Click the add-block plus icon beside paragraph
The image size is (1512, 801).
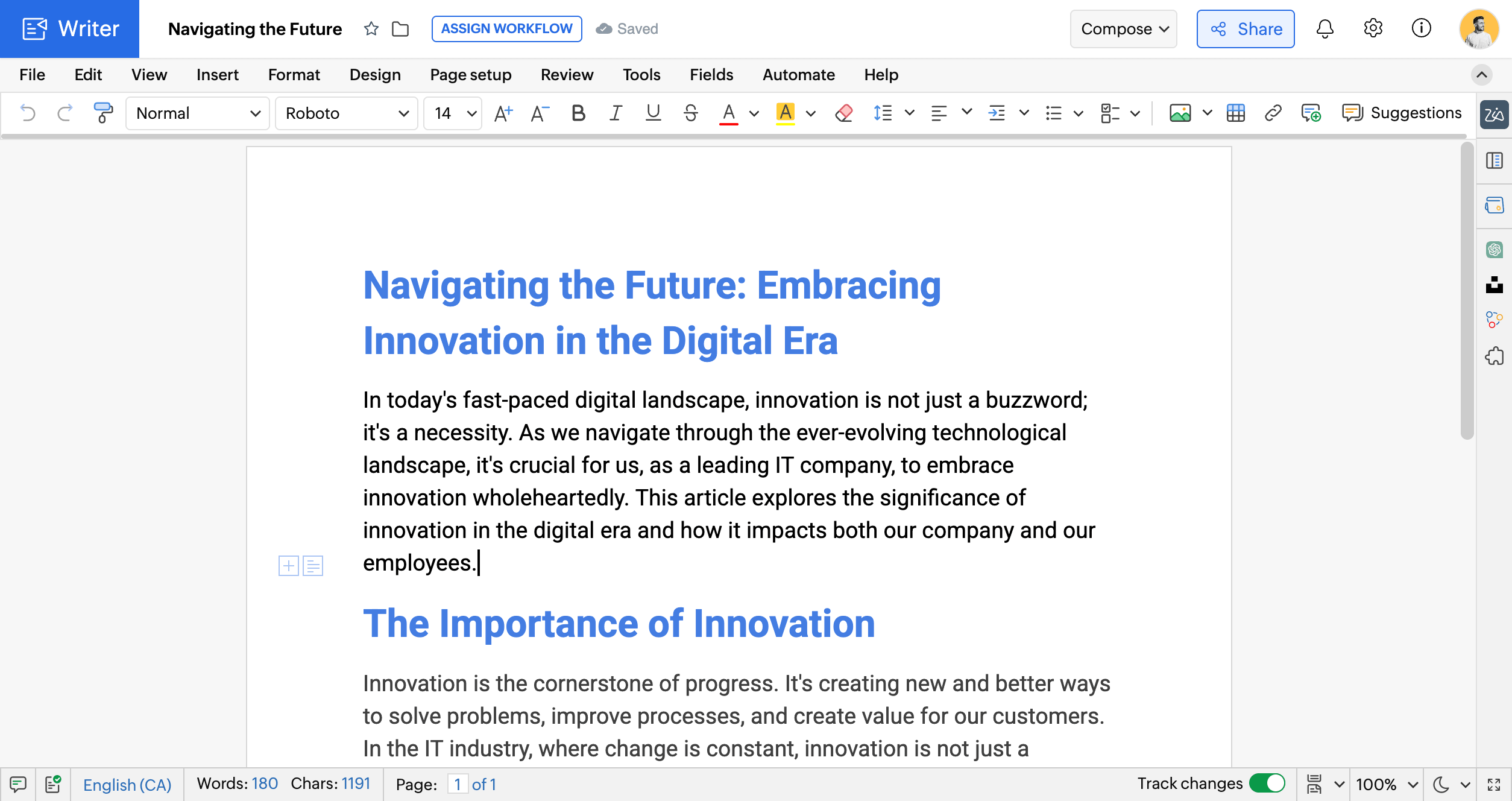288,566
